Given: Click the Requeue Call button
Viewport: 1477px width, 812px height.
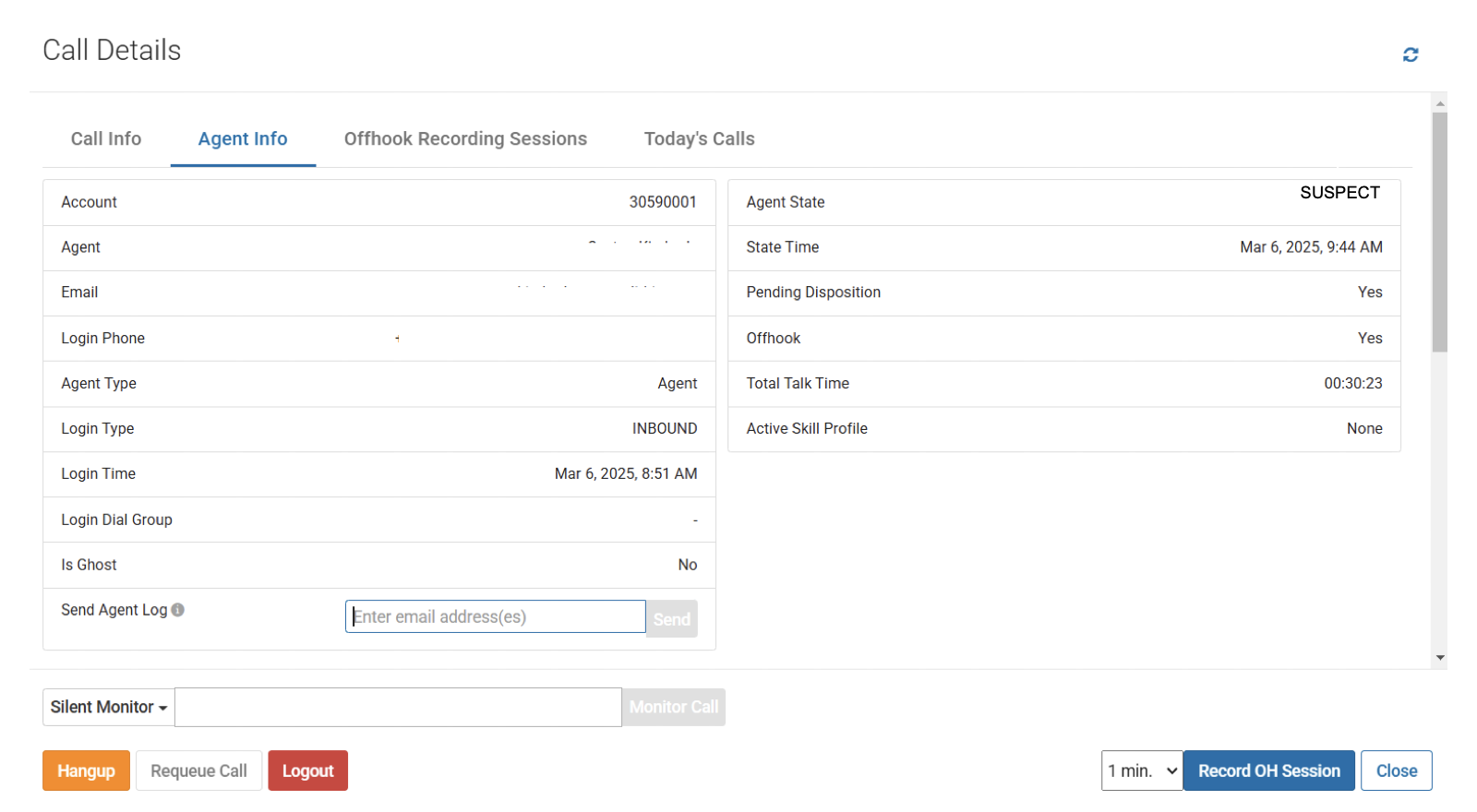Looking at the screenshot, I should tap(198, 770).
